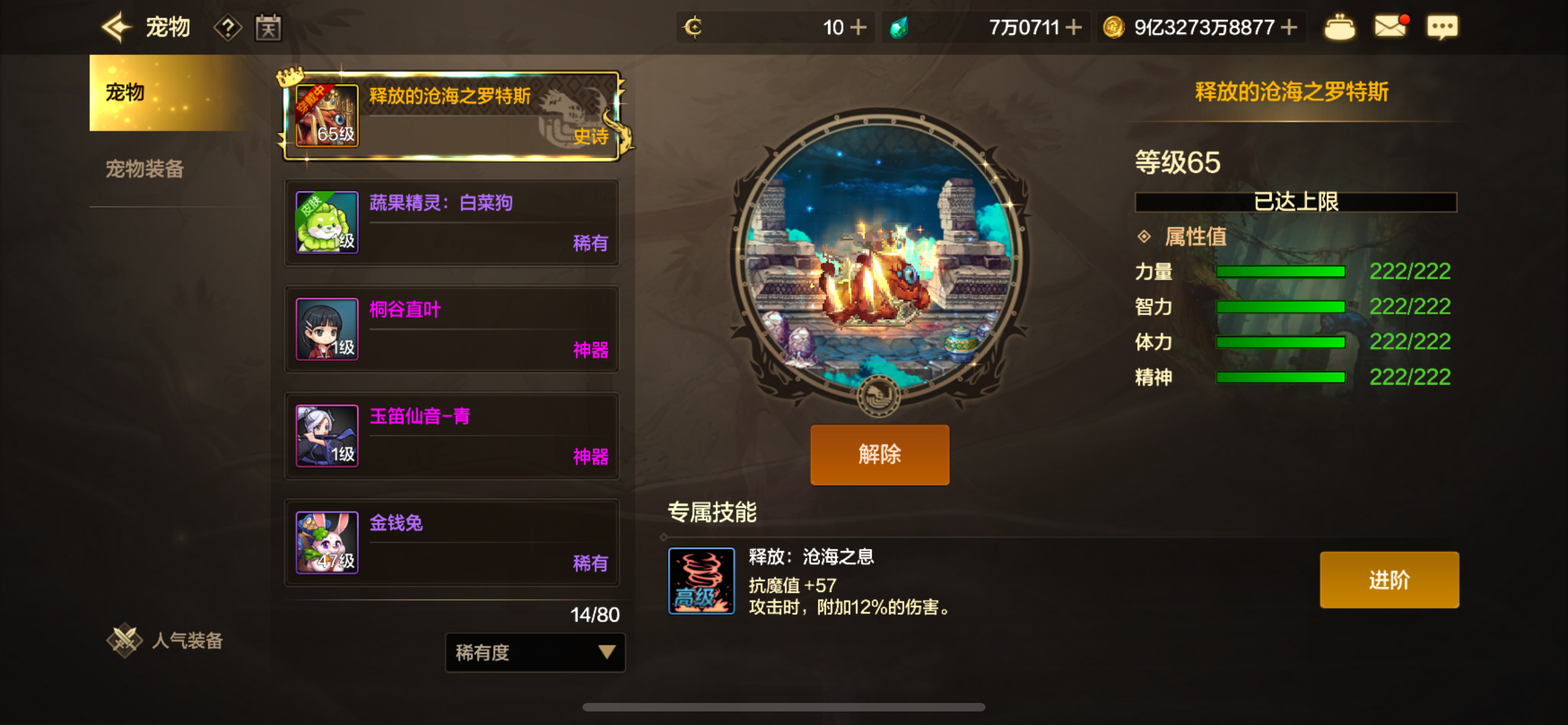Tap the emblem below pet portrait
The height and width of the screenshot is (725, 1568).
(878, 396)
